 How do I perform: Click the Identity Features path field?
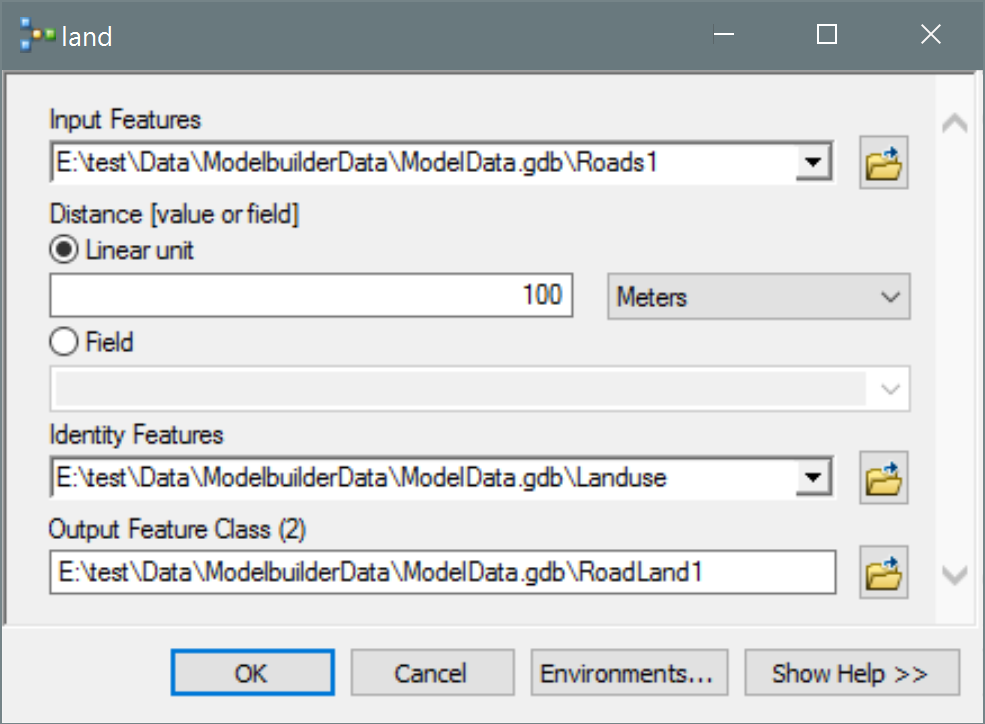422,479
